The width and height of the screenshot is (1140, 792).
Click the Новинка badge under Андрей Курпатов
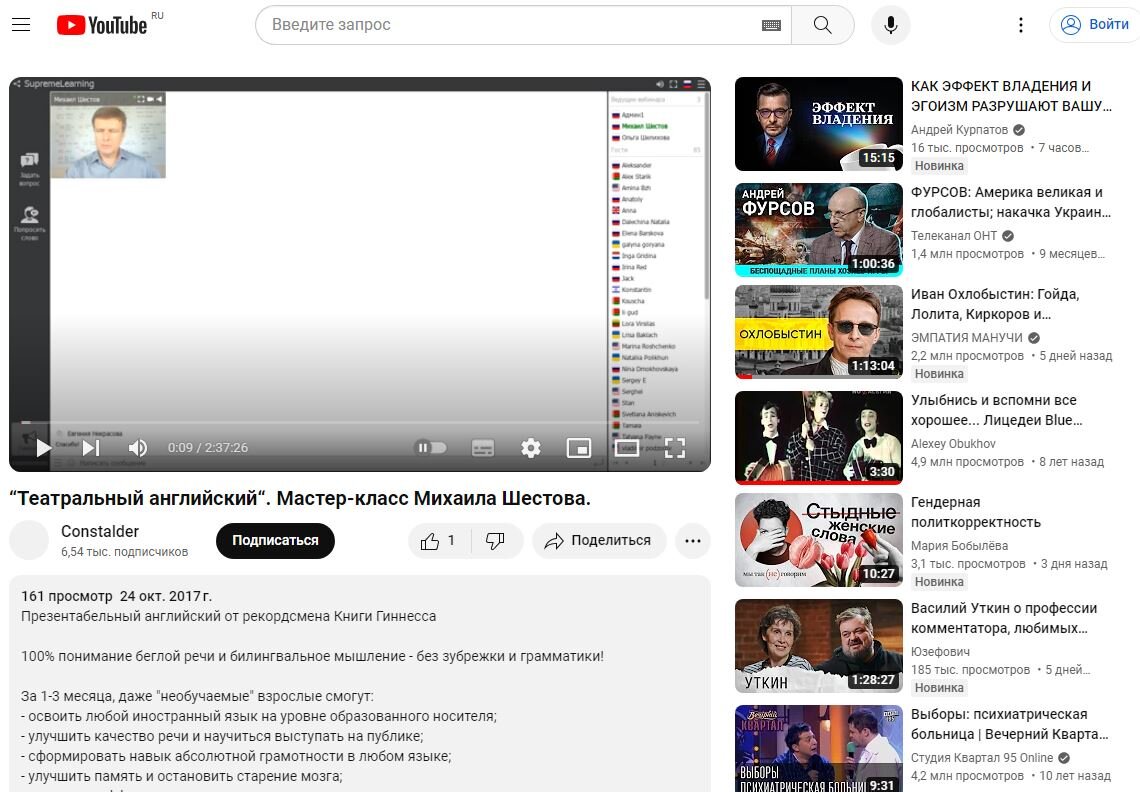tap(939, 166)
